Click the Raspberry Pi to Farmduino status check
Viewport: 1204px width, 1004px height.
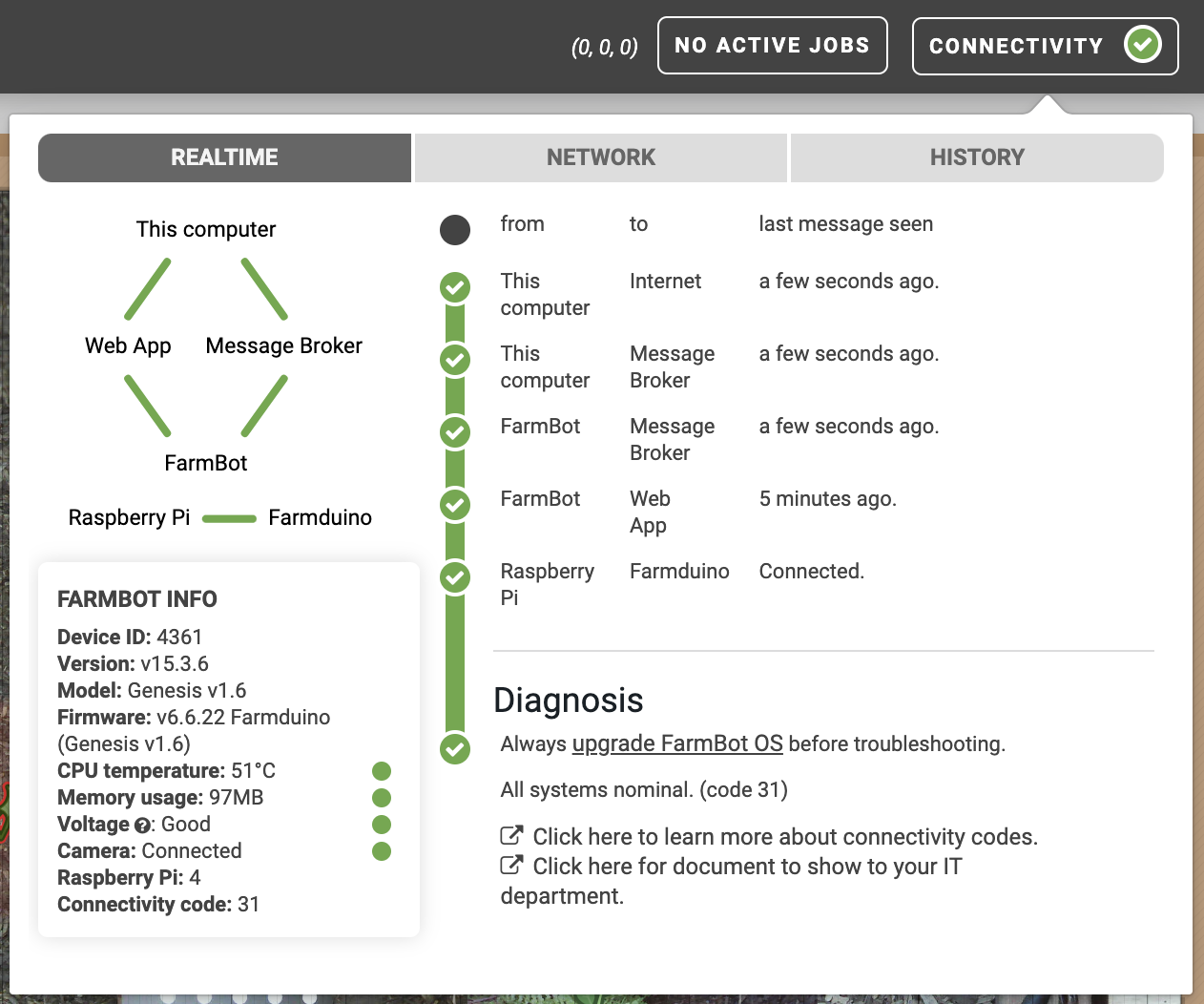tap(455, 577)
